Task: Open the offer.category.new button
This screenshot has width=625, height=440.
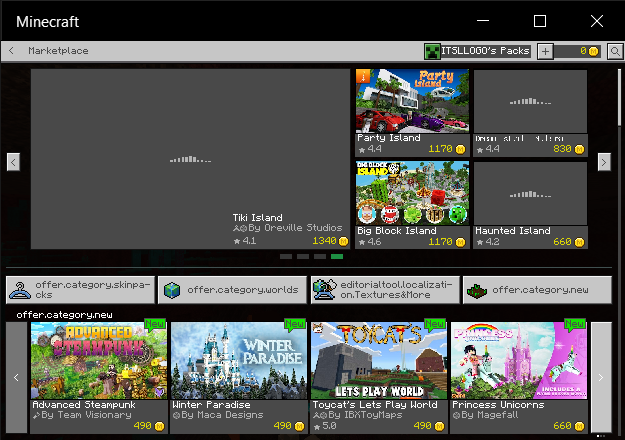Action: 537,290
